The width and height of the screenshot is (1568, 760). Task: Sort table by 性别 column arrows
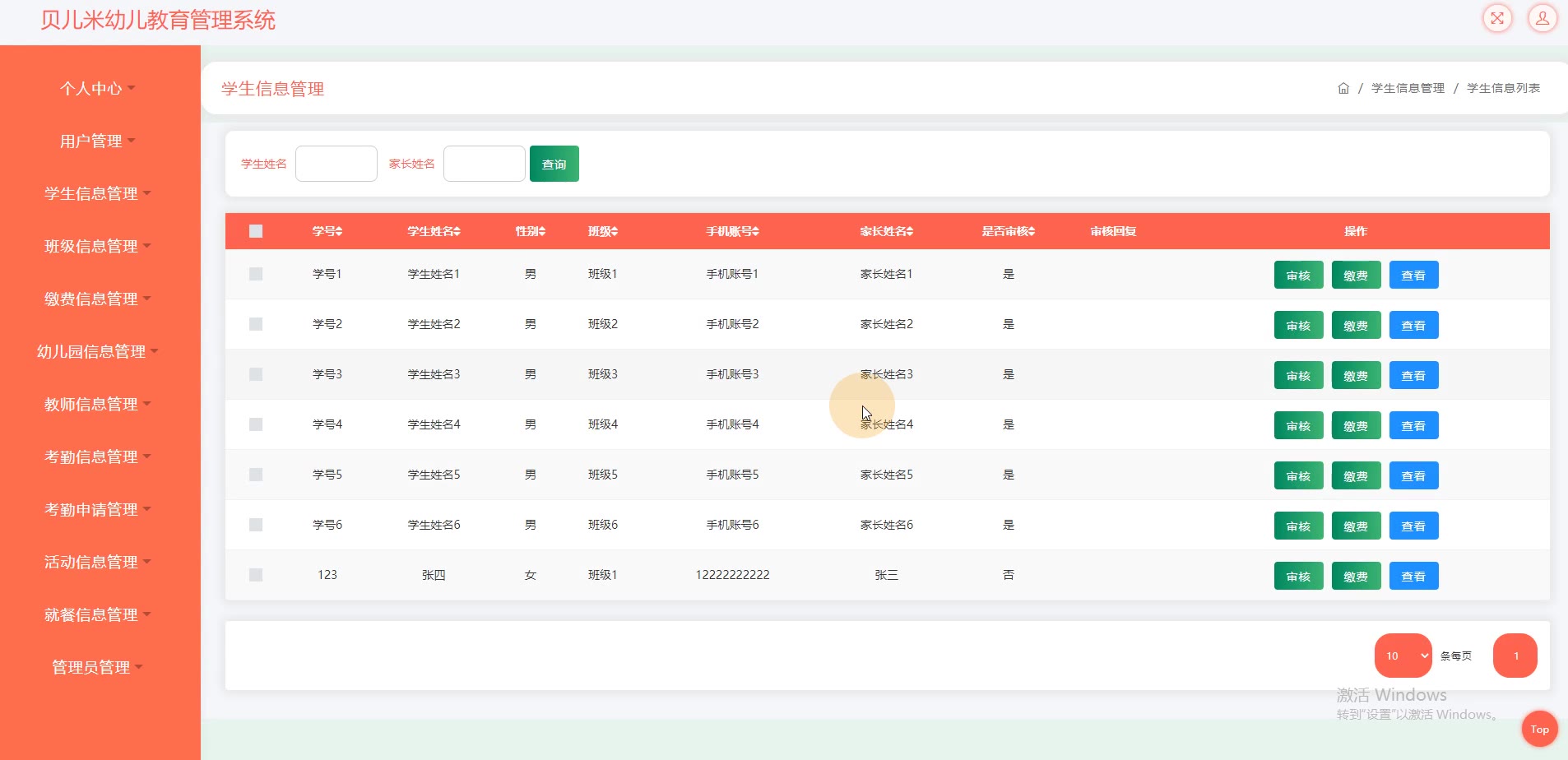coord(541,231)
